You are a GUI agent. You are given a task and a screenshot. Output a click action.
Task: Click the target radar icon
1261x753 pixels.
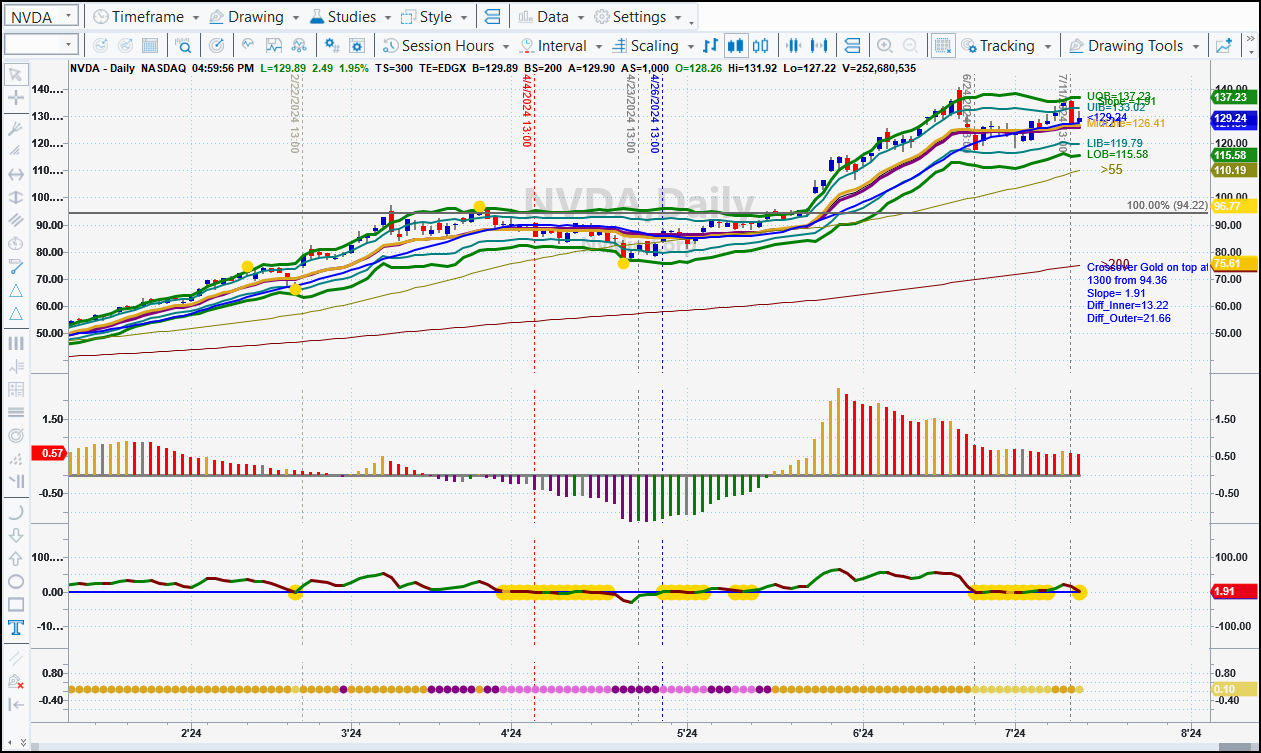point(217,46)
